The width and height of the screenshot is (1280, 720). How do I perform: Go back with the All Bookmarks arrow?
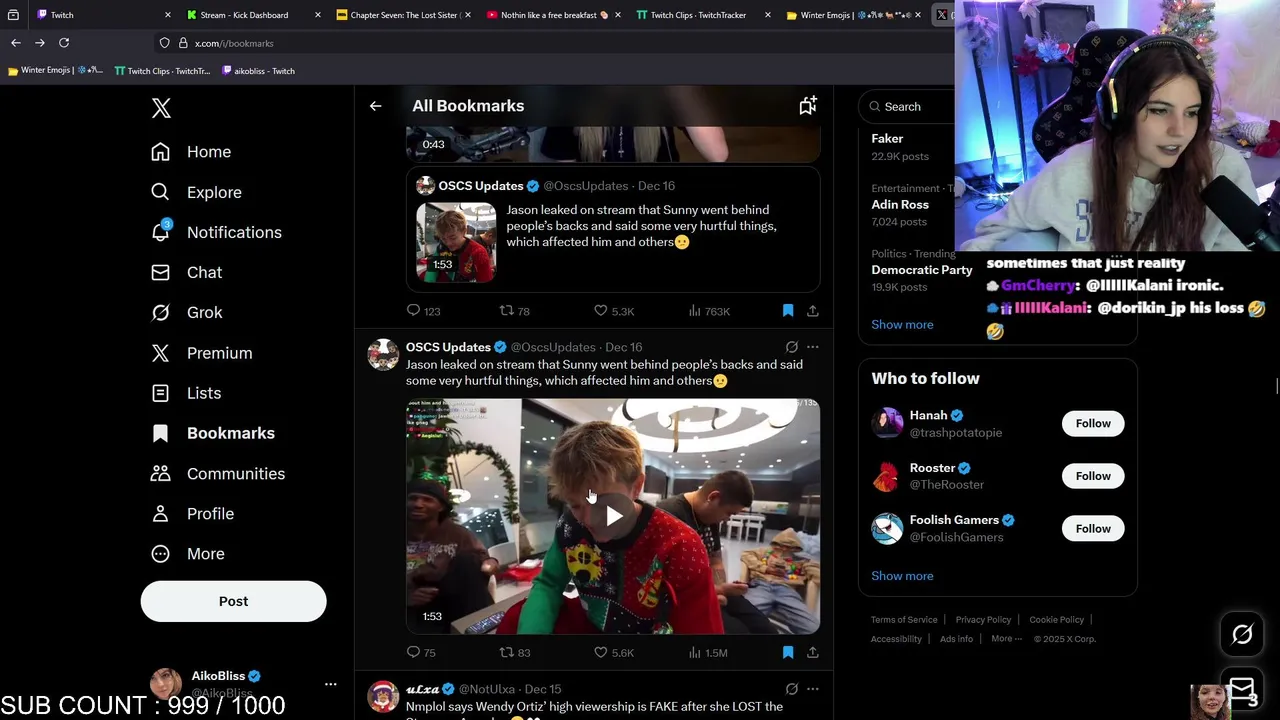coord(375,106)
